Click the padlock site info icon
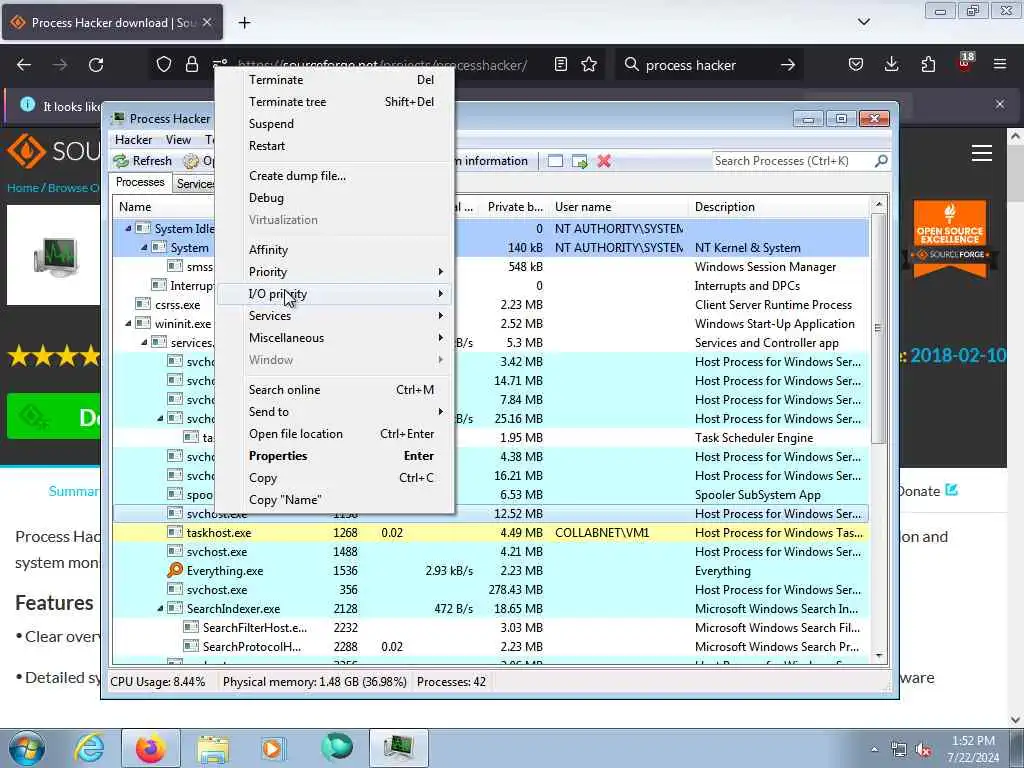 [x=191, y=65]
